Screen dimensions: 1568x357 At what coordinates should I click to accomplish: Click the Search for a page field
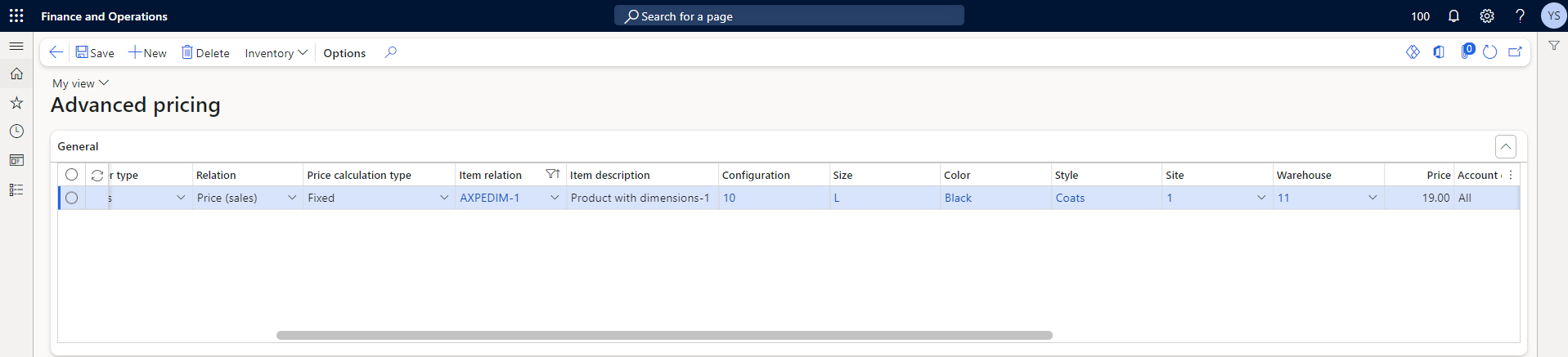click(788, 16)
